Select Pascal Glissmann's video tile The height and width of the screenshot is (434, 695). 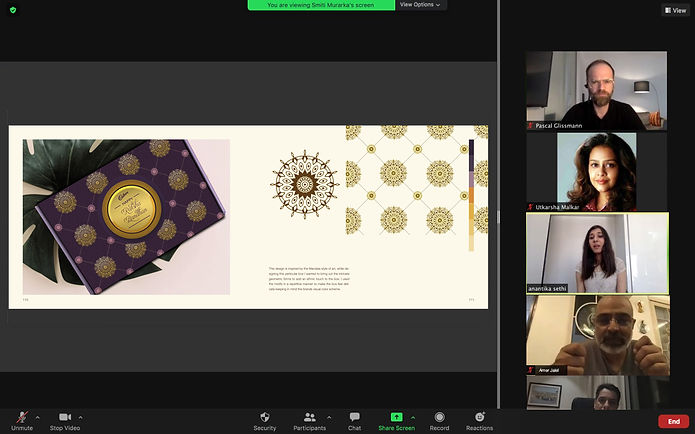[596, 90]
